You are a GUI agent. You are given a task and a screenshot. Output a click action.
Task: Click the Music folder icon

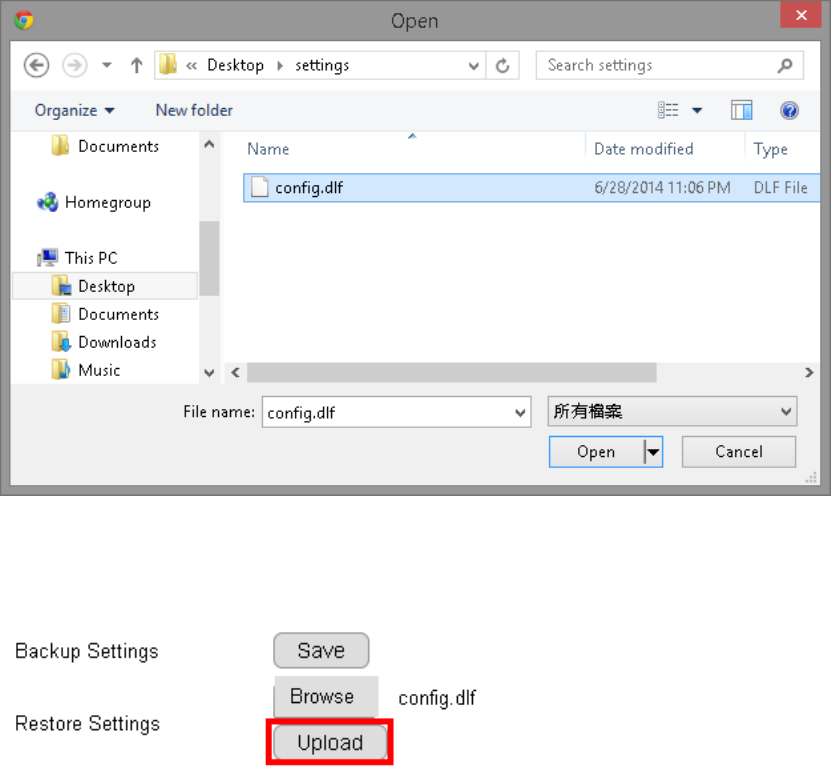61,369
